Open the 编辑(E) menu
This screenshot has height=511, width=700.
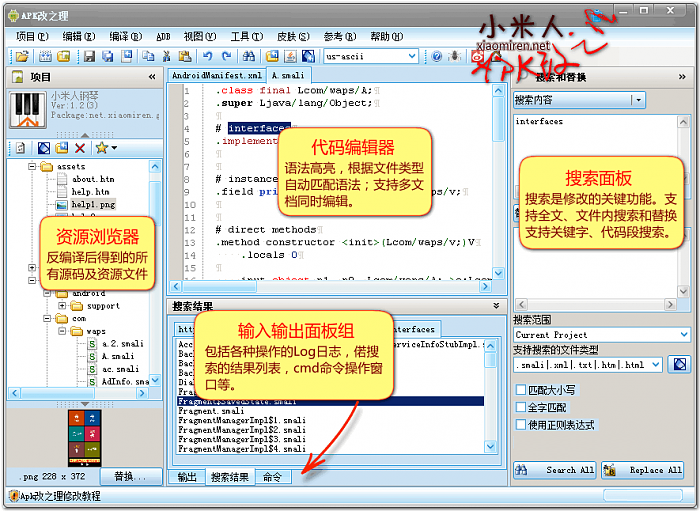79,36
